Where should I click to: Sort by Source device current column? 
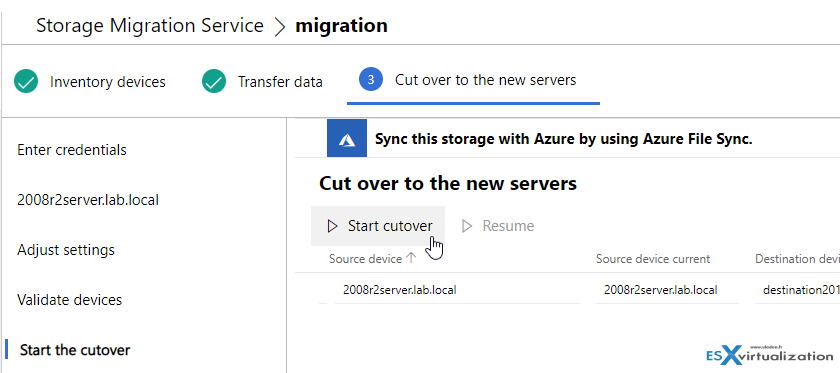point(652,259)
